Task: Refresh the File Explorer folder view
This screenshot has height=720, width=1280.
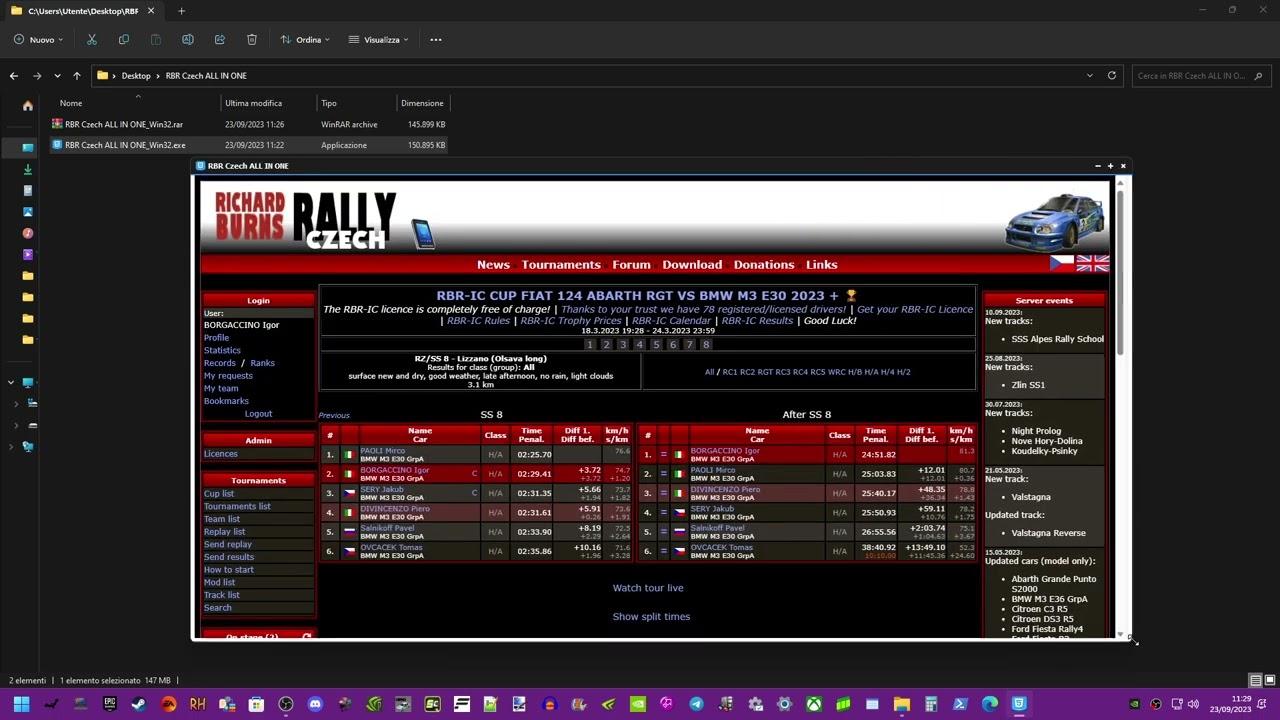Action: tap(1111, 76)
